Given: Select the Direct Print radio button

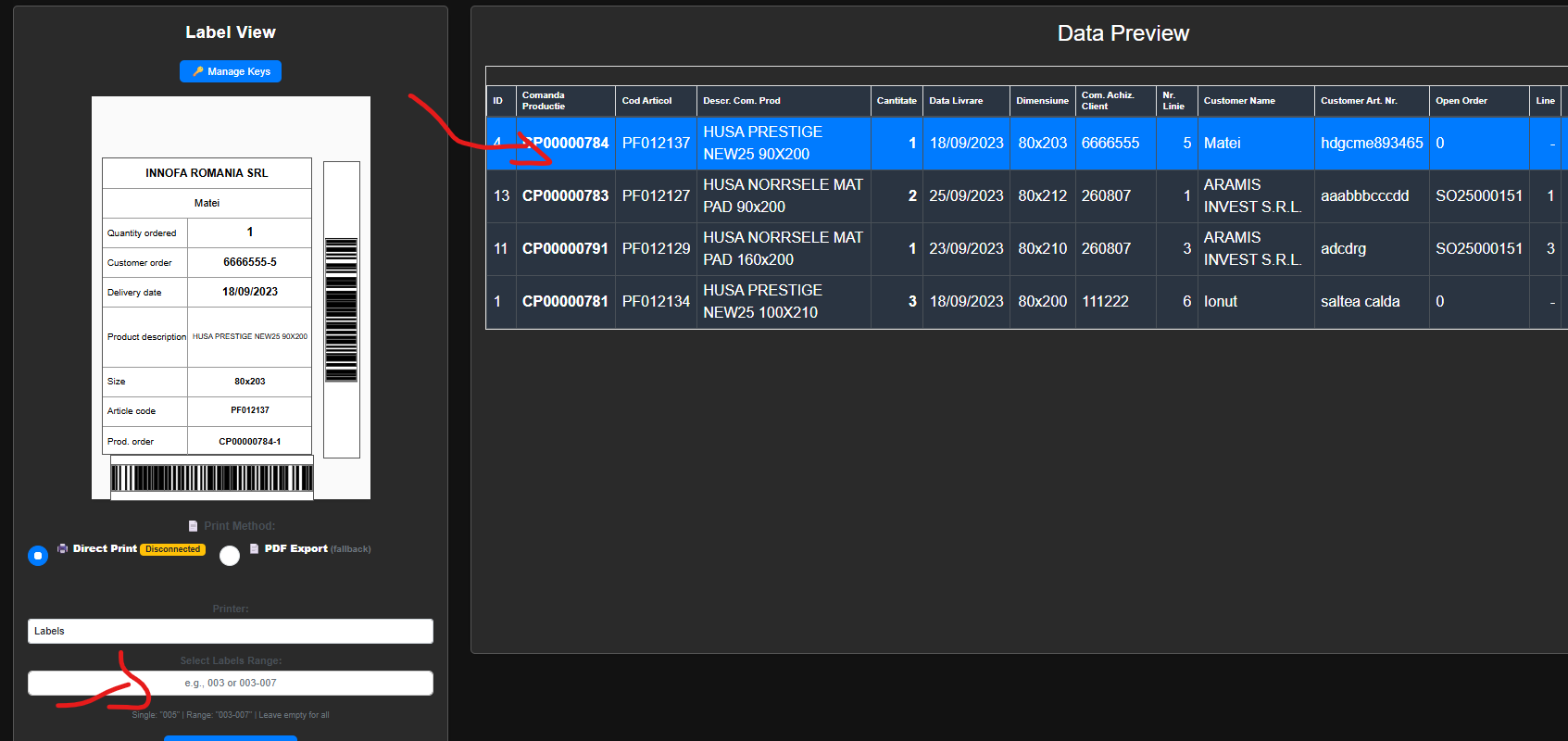Looking at the screenshot, I should 38,556.
